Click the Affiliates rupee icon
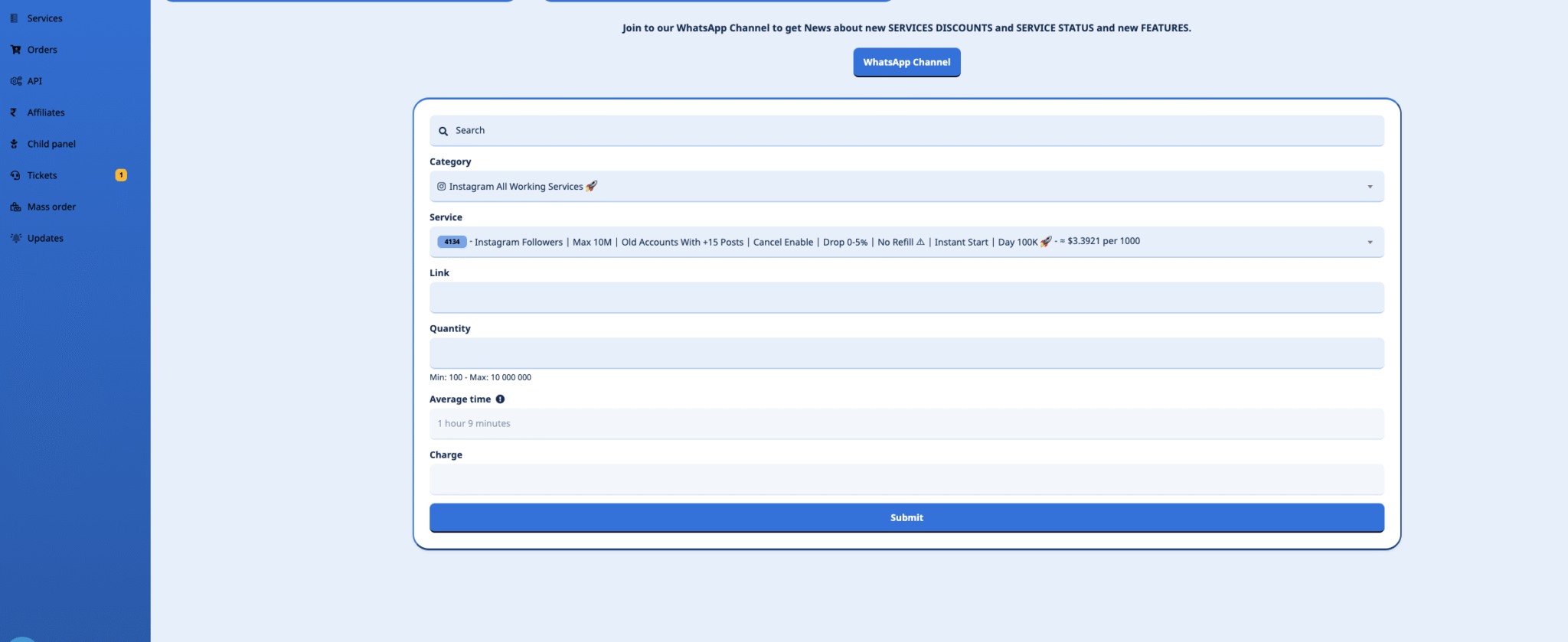This screenshot has height=642, width=1568. click(14, 112)
